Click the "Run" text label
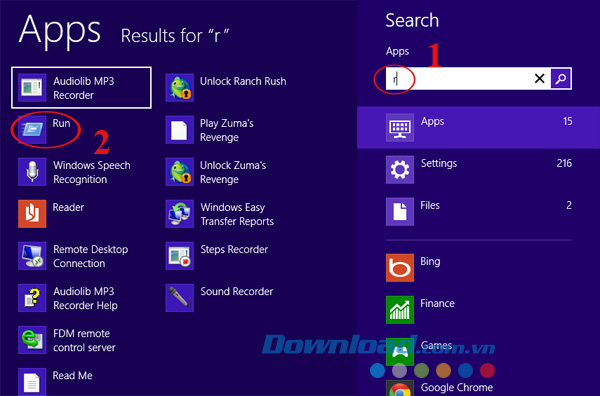The image size is (600, 396). 61,123
